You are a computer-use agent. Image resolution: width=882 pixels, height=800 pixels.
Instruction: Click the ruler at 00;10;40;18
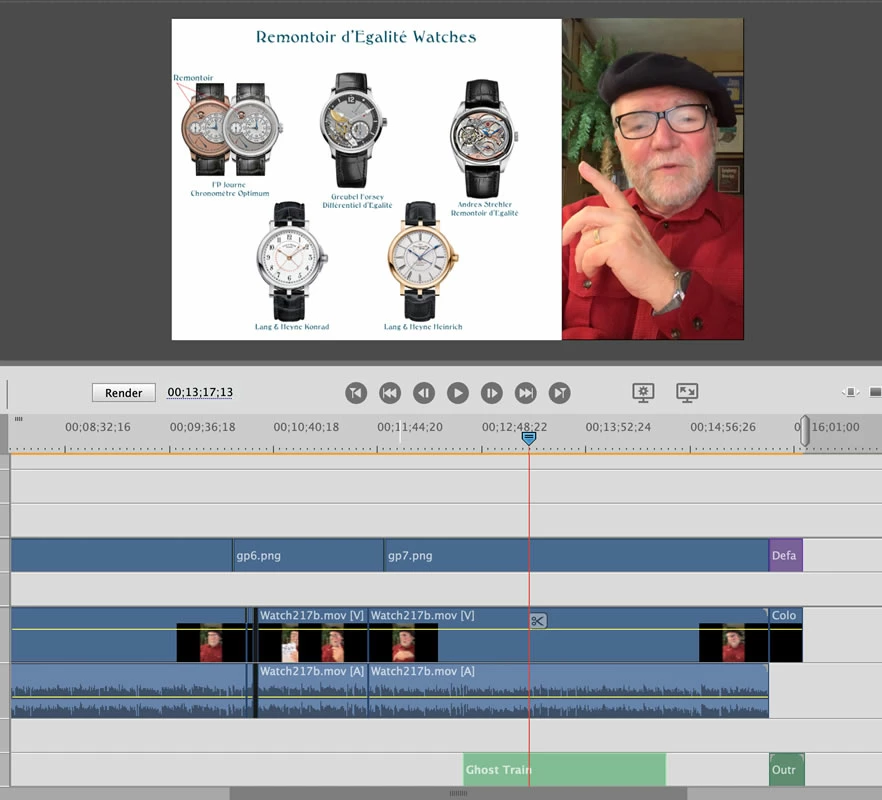pos(306,427)
